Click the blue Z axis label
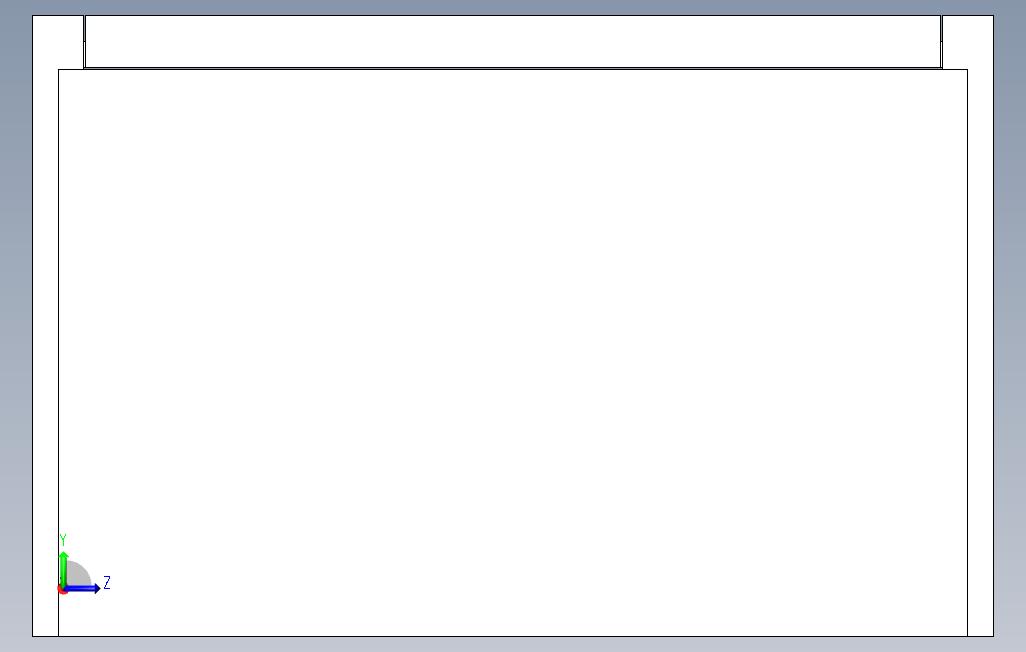Viewport: 1026px width, 652px height. 107,582
